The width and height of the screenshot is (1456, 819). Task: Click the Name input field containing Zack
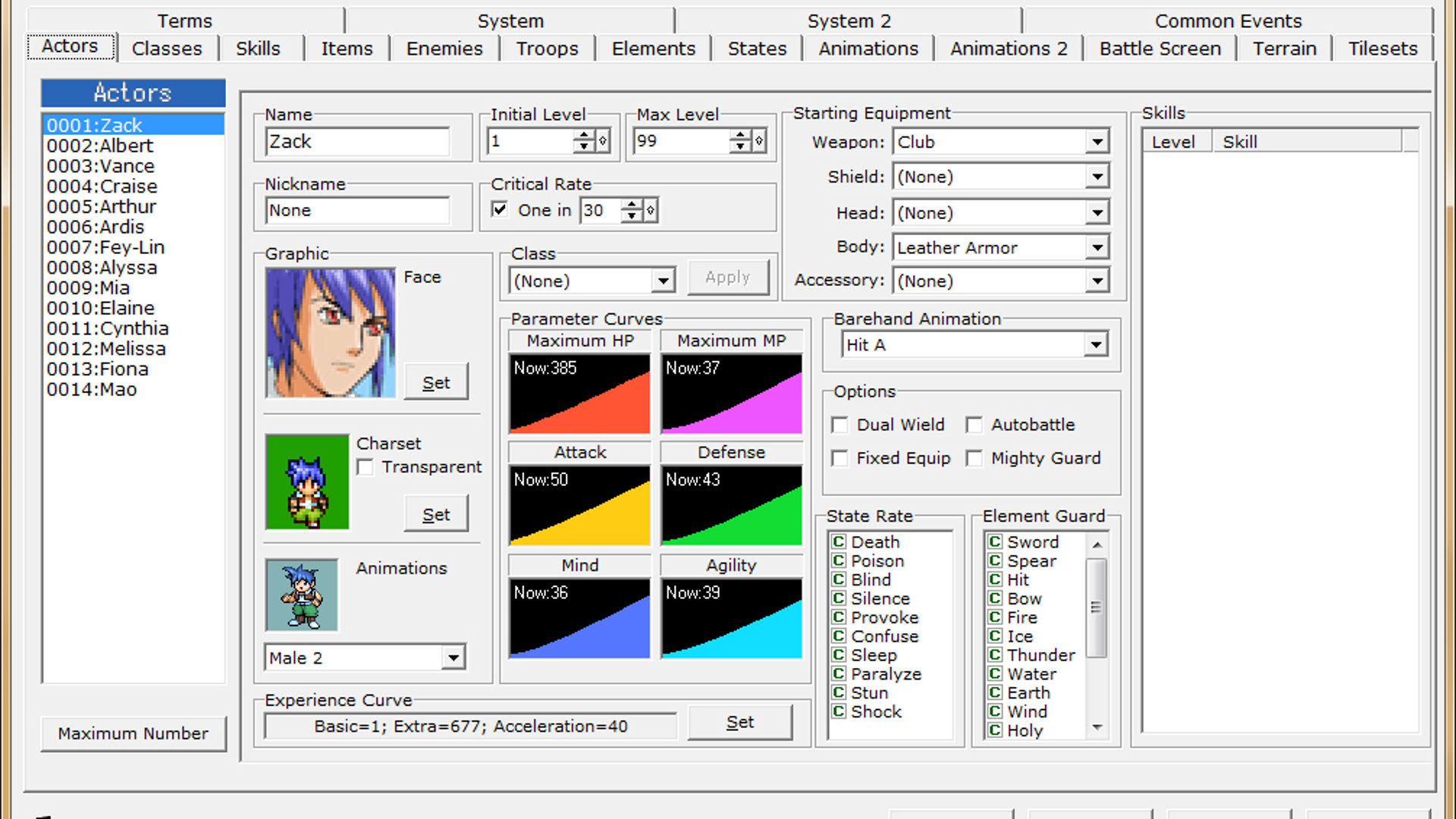358,142
